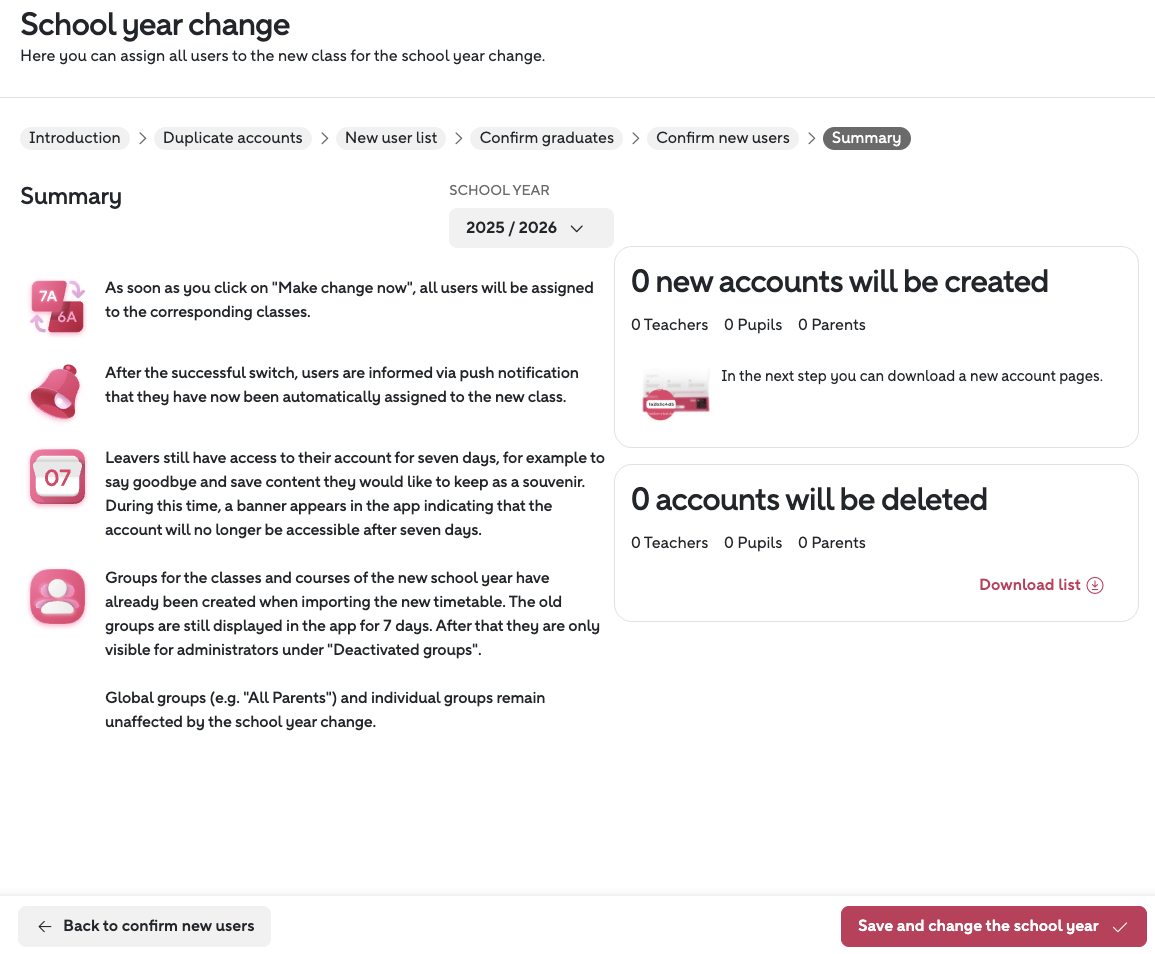Click the "0 accounts will be deleted" heading

tap(809, 499)
